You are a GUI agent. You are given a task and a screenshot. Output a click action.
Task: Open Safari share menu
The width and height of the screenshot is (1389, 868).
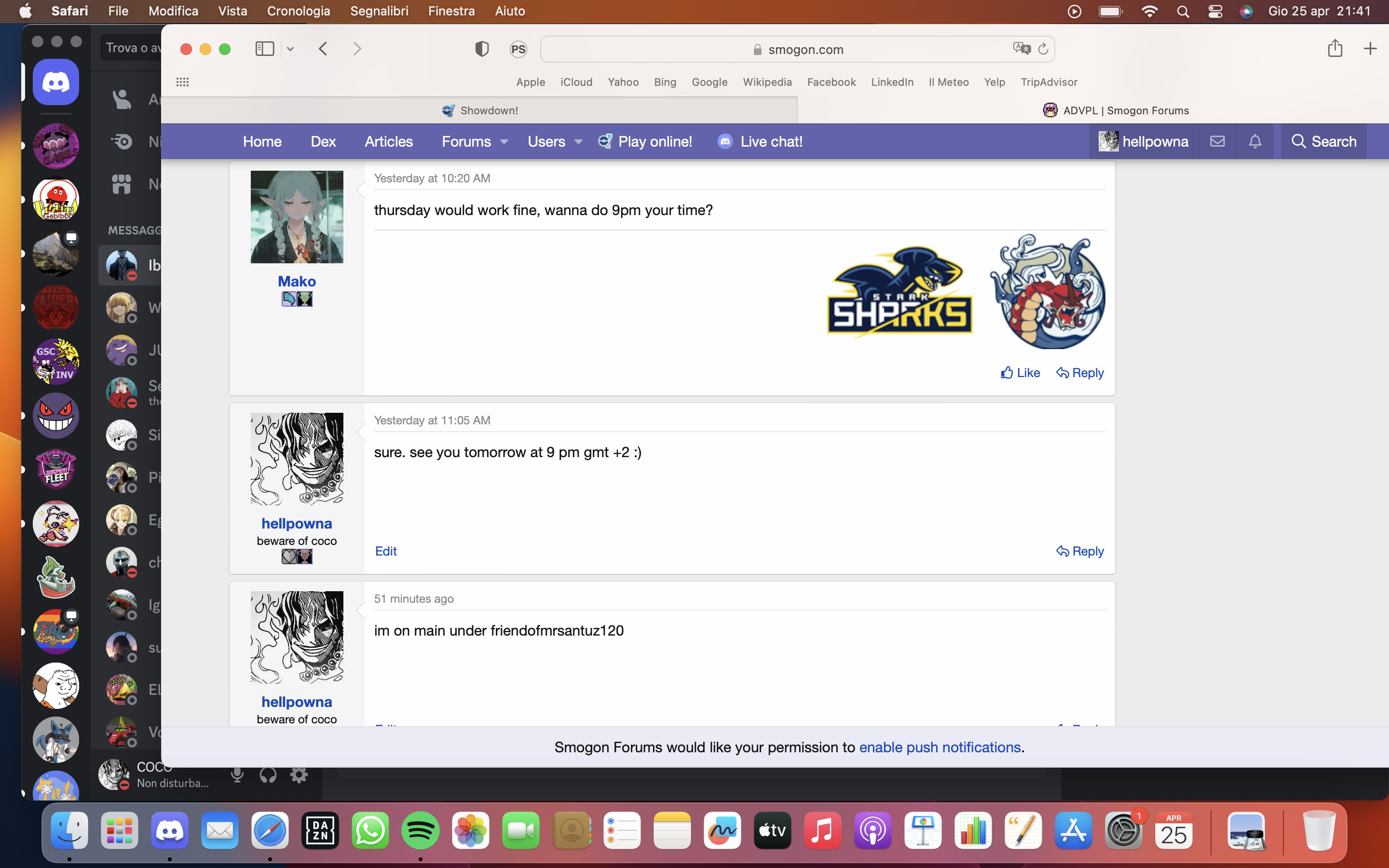(1335, 48)
